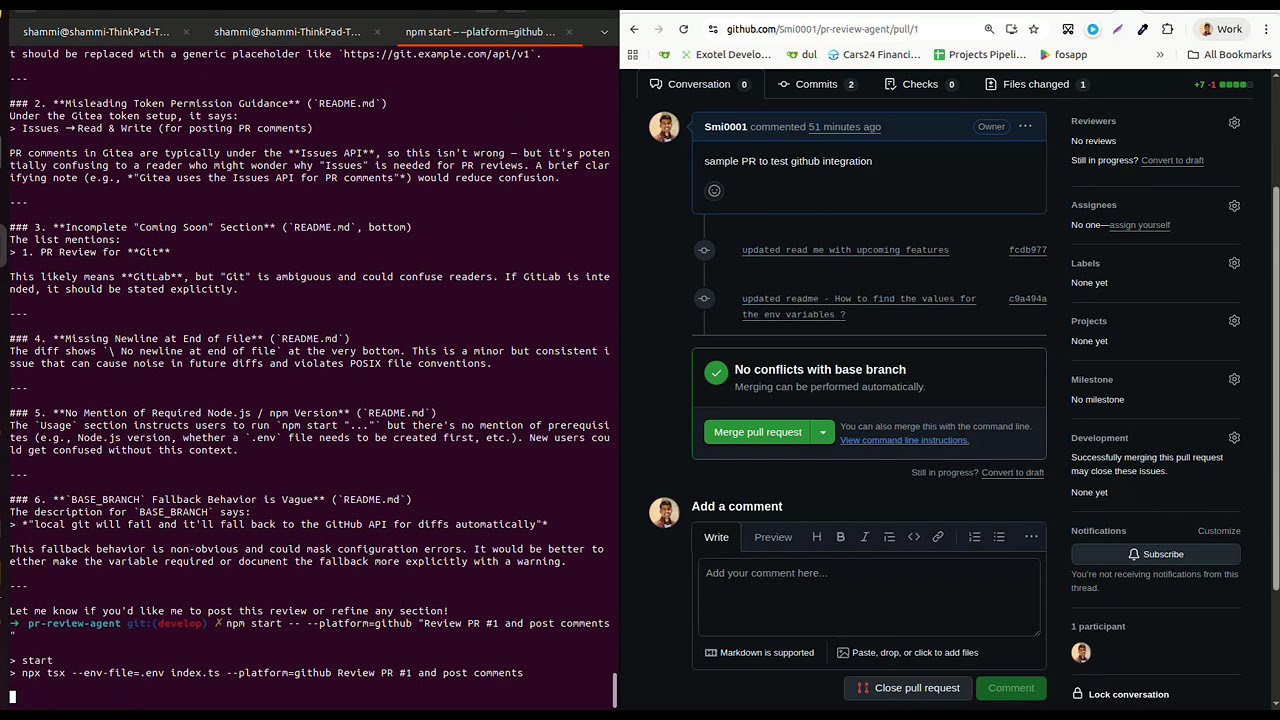Open Labels settings gear
This screenshot has height=720, width=1280.
(x=1234, y=263)
